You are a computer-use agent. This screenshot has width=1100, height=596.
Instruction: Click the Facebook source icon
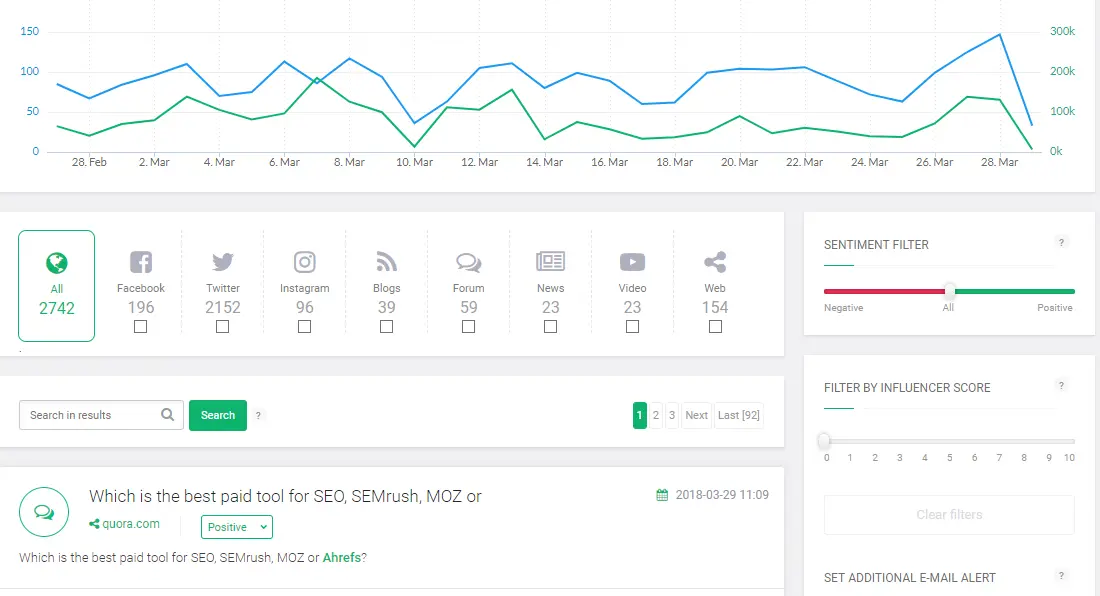[141, 262]
